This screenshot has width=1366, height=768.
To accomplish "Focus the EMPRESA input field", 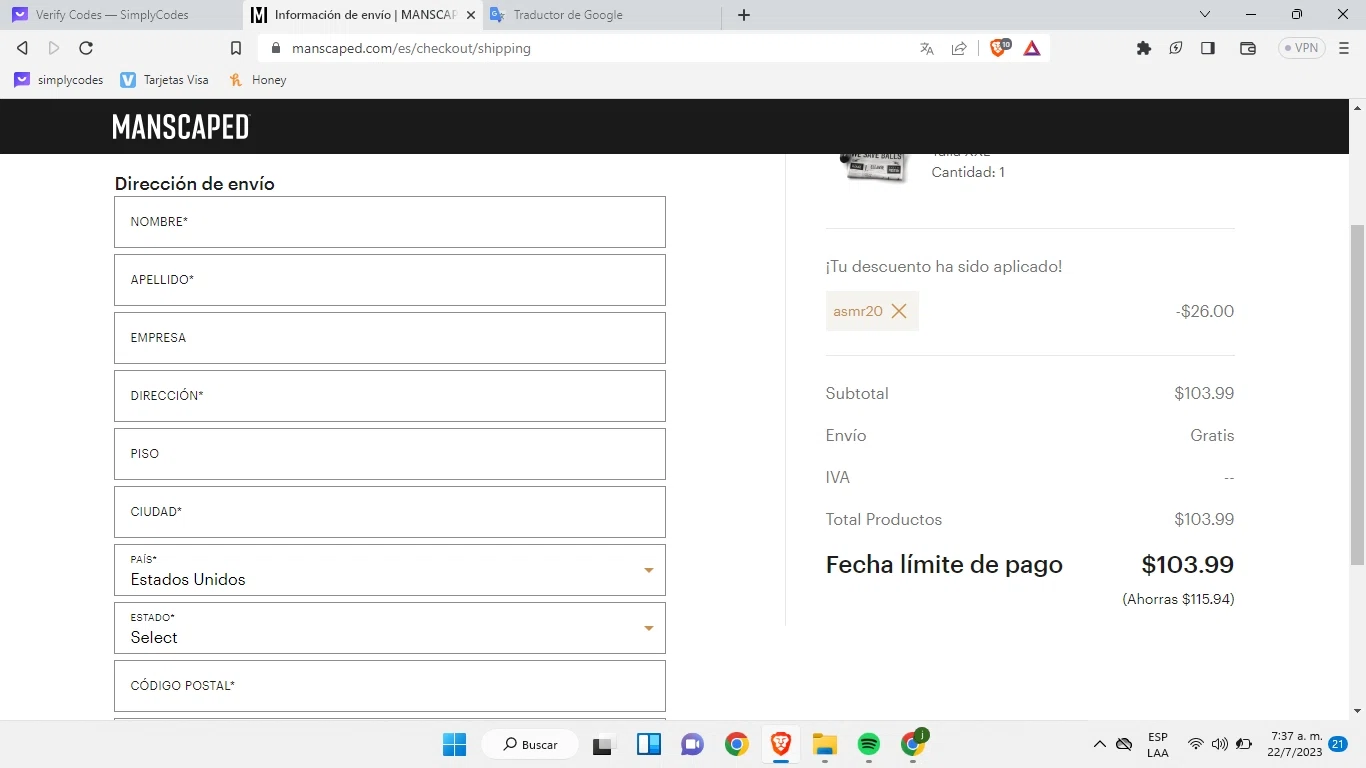I will click(390, 338).
